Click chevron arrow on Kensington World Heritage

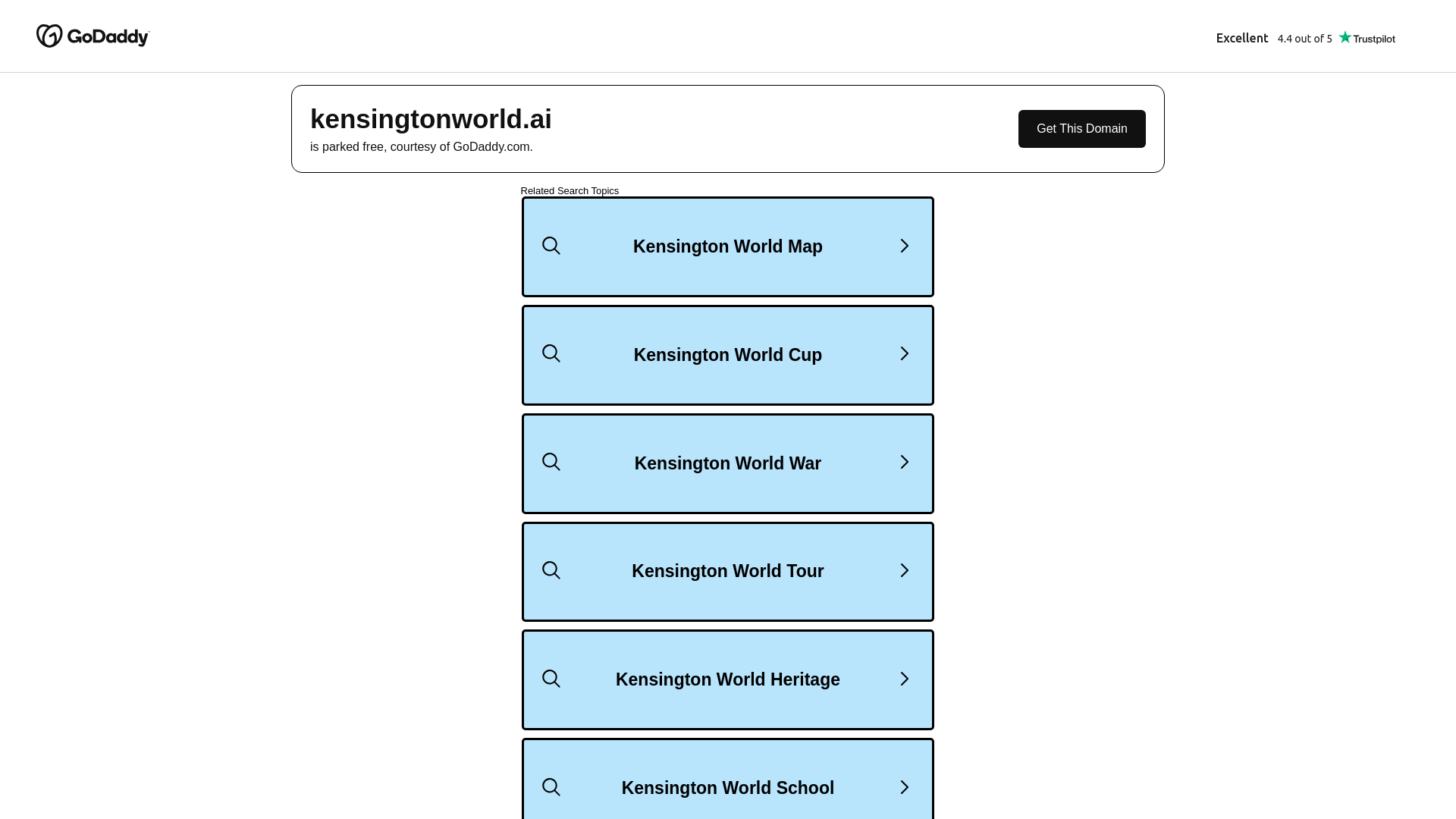coord(904,679)
